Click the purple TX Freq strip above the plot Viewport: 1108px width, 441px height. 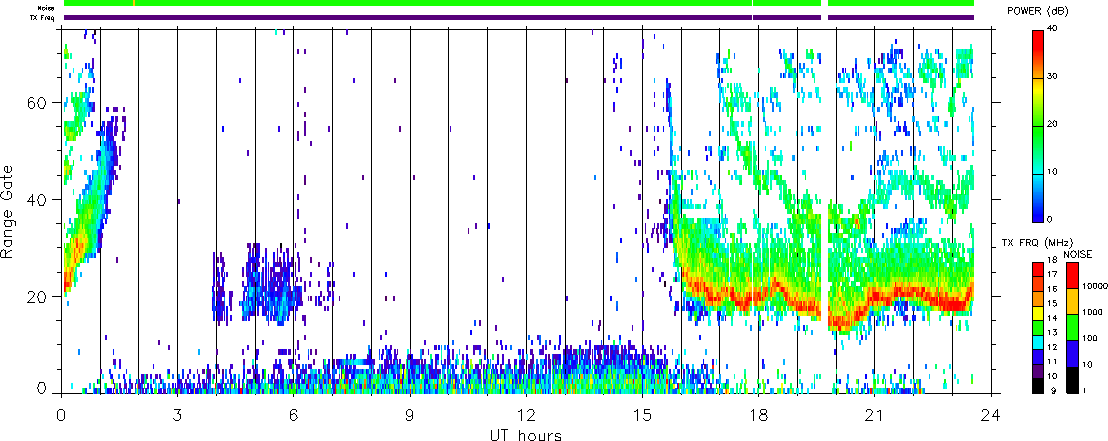click(x=519, y=17)
